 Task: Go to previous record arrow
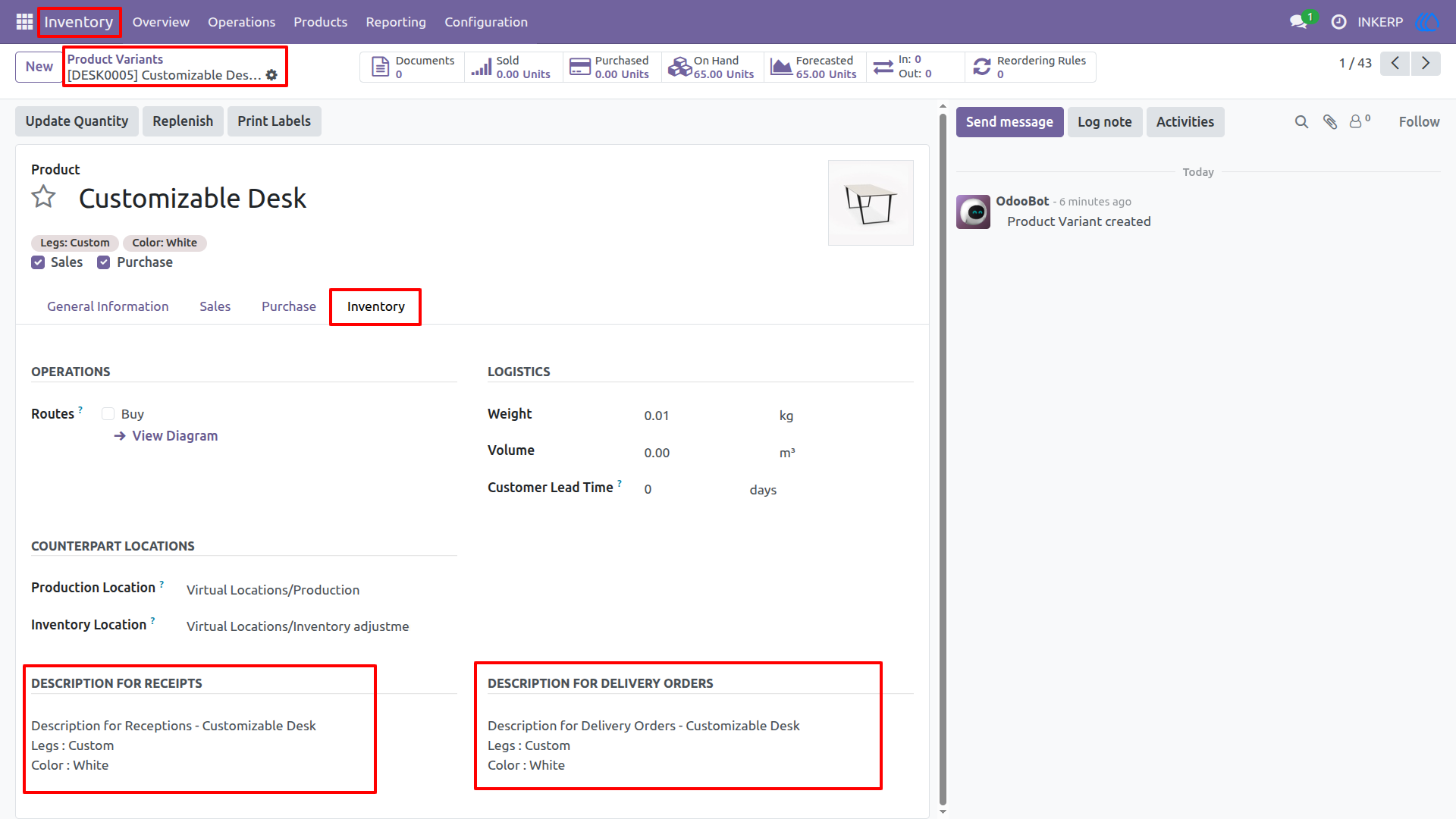tap(1395, 63)
